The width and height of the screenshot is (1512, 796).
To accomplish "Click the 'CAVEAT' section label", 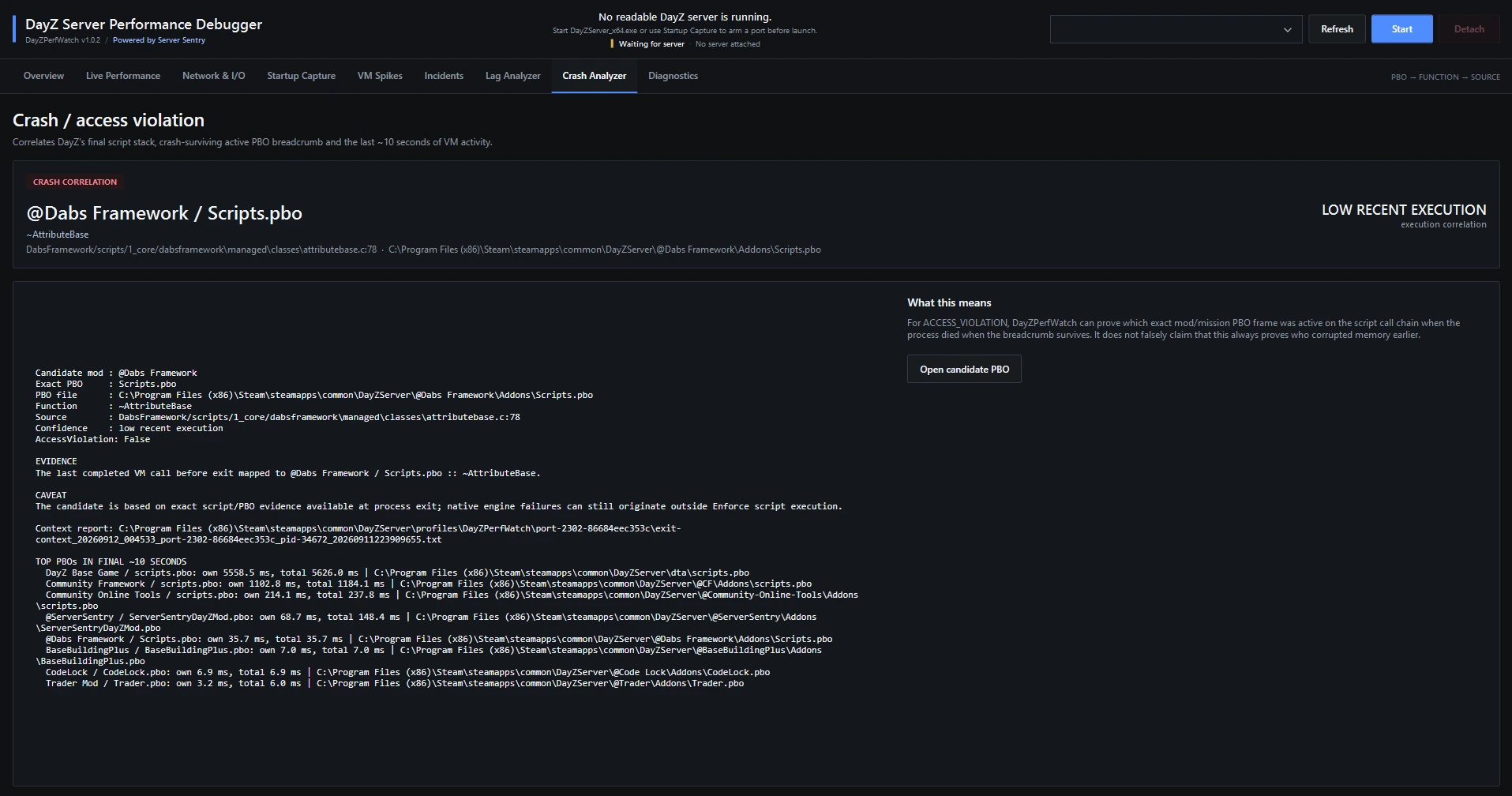I will (51, 496).
